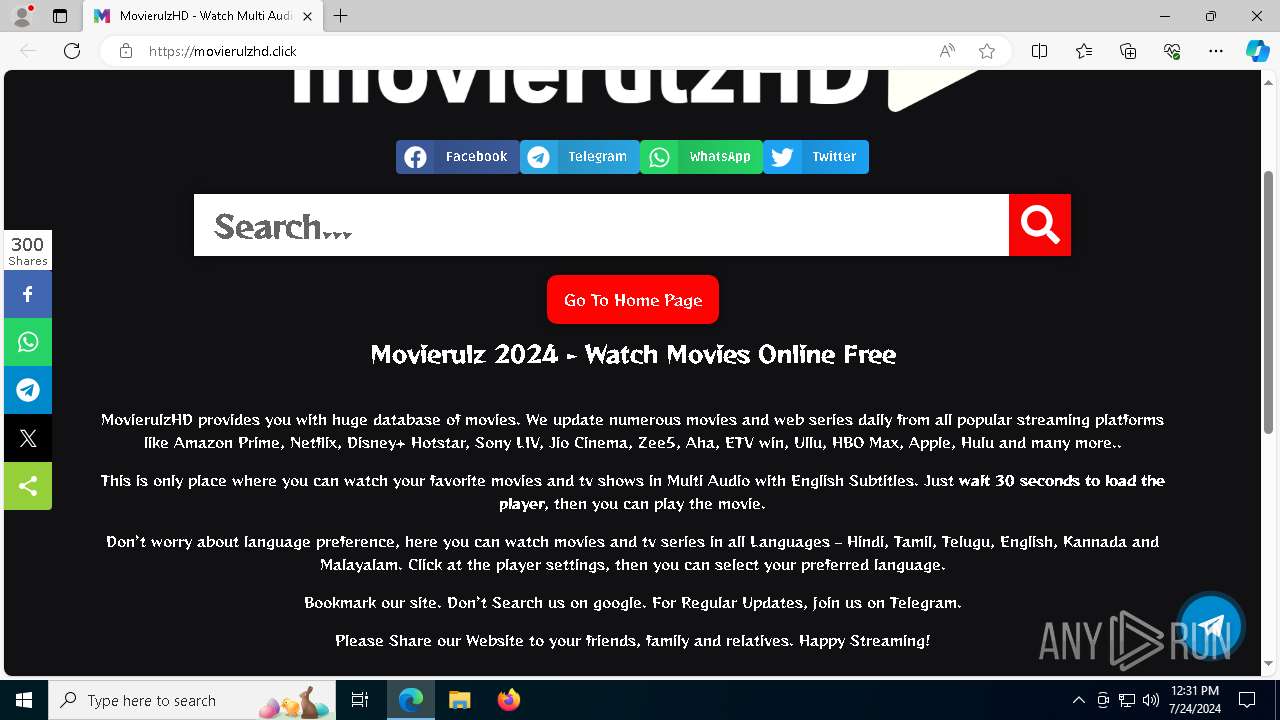The height and width of the screenshot is (720, 1280).
Task: Open browser Collections
Action: tap(1128, 51)
